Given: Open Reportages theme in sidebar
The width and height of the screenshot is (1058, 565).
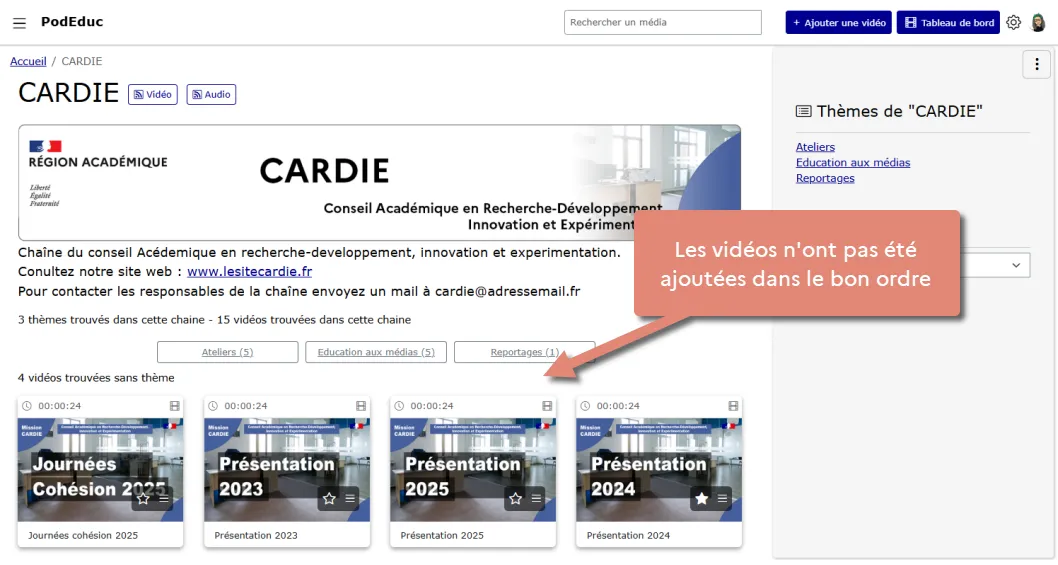Looking at the screenshot, I should (x=825, y=178).
